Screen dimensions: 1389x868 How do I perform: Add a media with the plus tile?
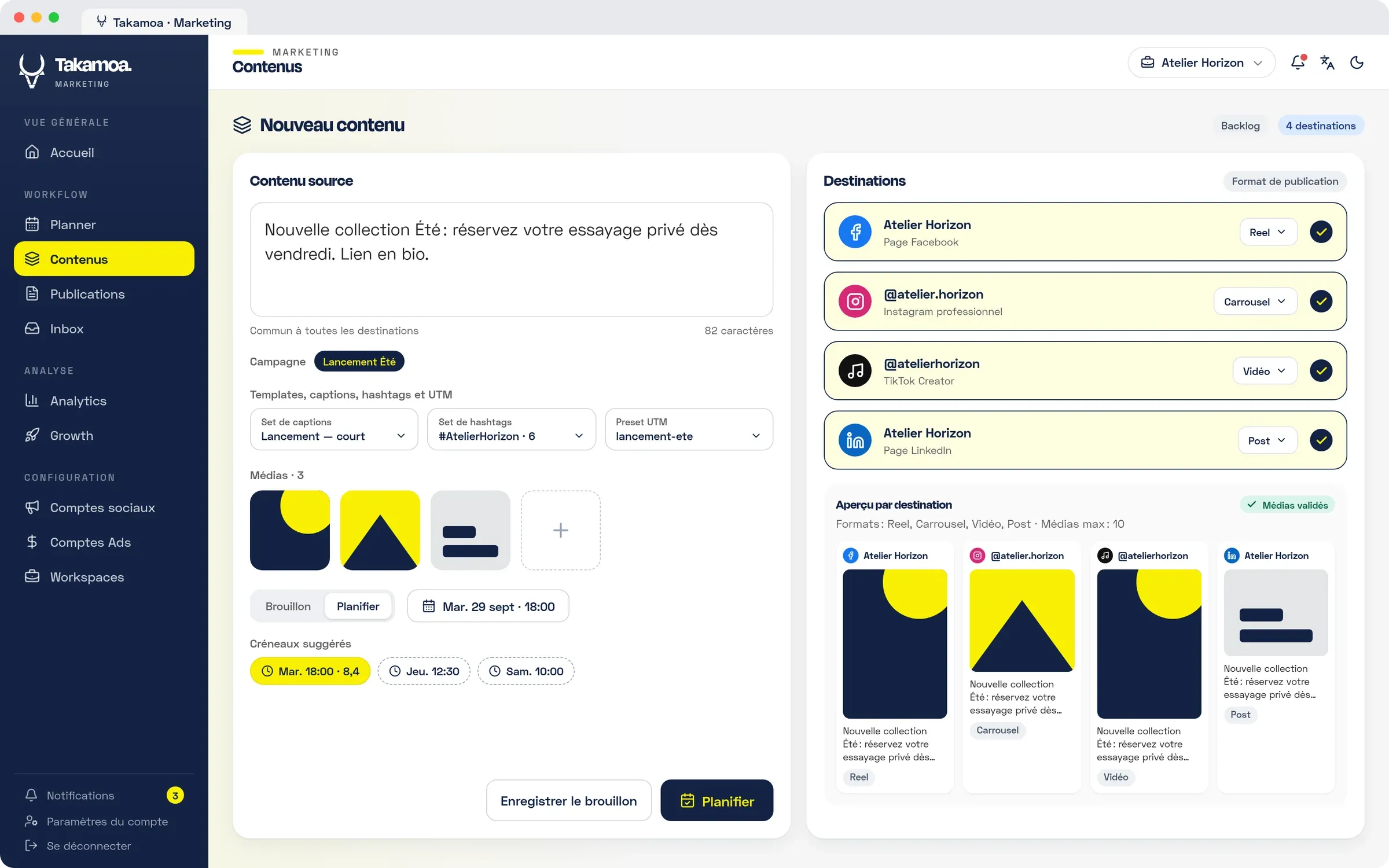(560, 530)
